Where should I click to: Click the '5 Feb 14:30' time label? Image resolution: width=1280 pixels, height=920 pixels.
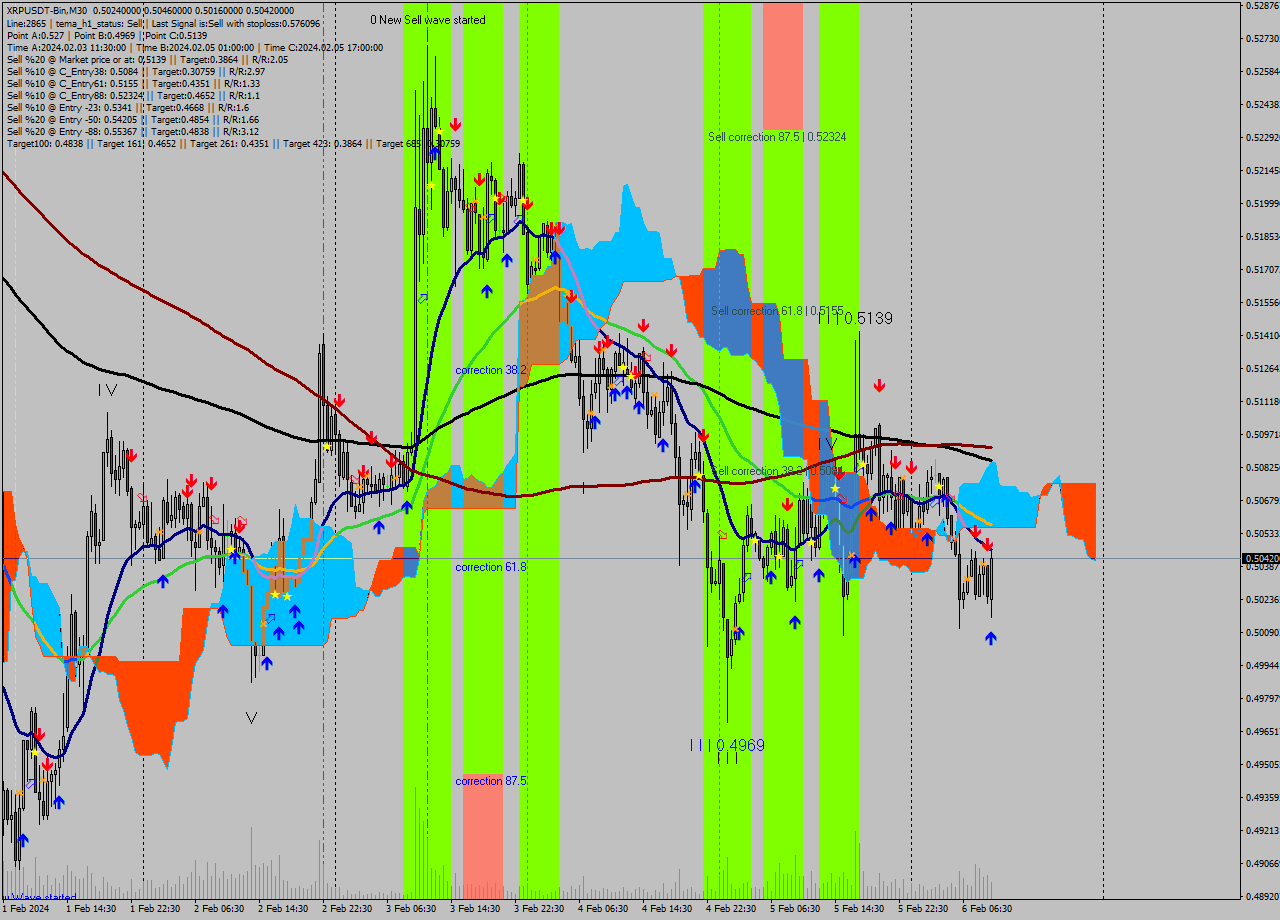(x=859, y=909)
